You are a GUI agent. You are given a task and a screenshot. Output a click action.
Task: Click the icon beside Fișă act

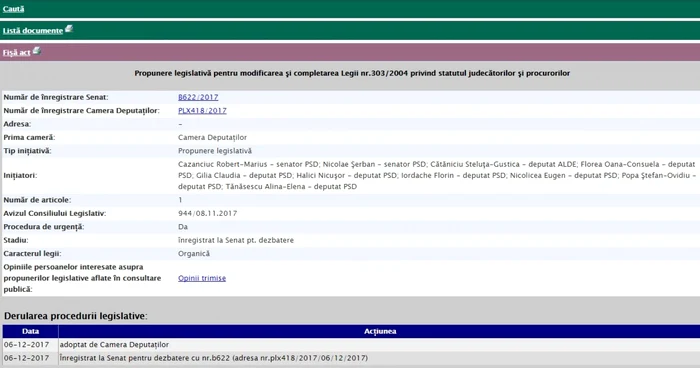coord(37,51)
